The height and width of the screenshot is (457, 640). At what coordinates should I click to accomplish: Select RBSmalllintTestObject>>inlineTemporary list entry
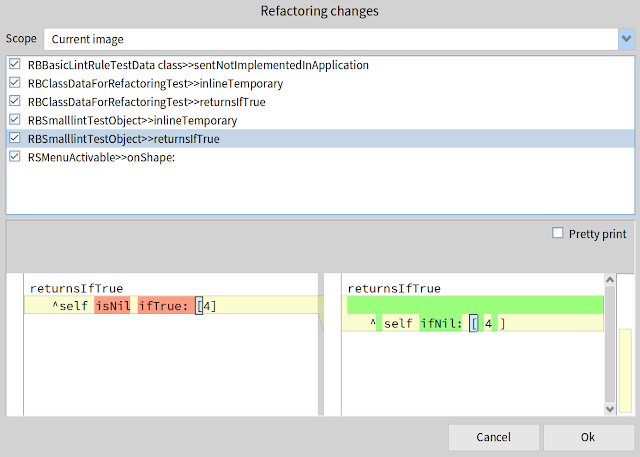[146, 120]
